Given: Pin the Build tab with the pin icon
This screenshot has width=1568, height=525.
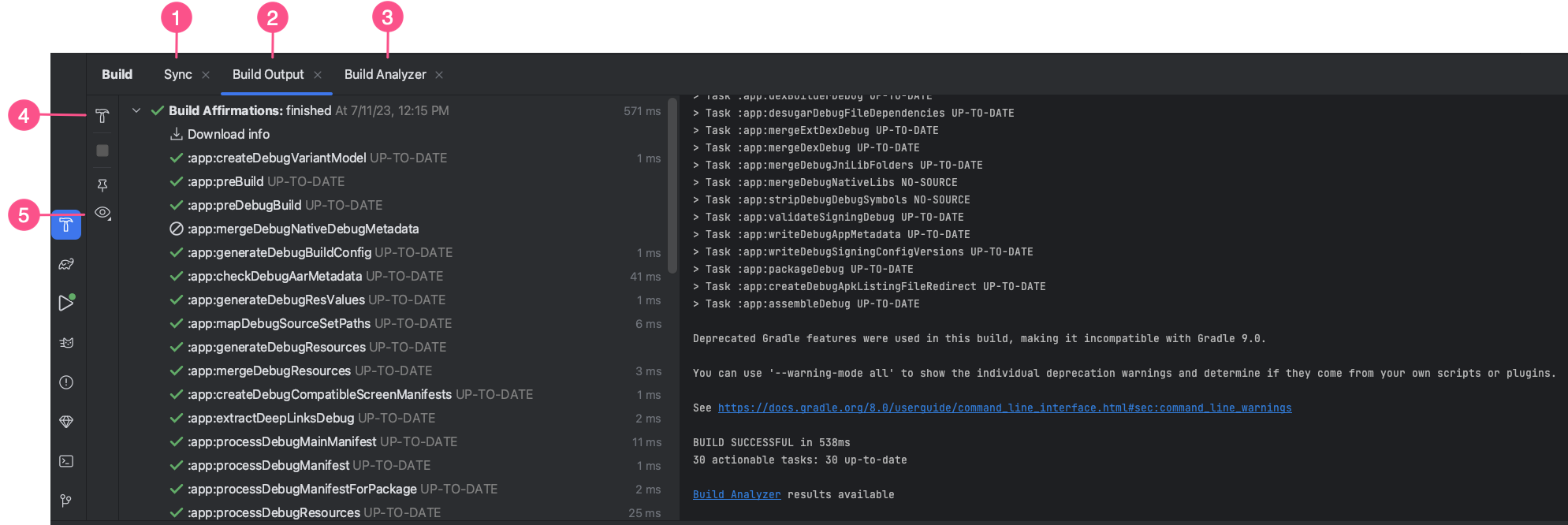Looking at the screenshot, I should (x=102, y=185).
